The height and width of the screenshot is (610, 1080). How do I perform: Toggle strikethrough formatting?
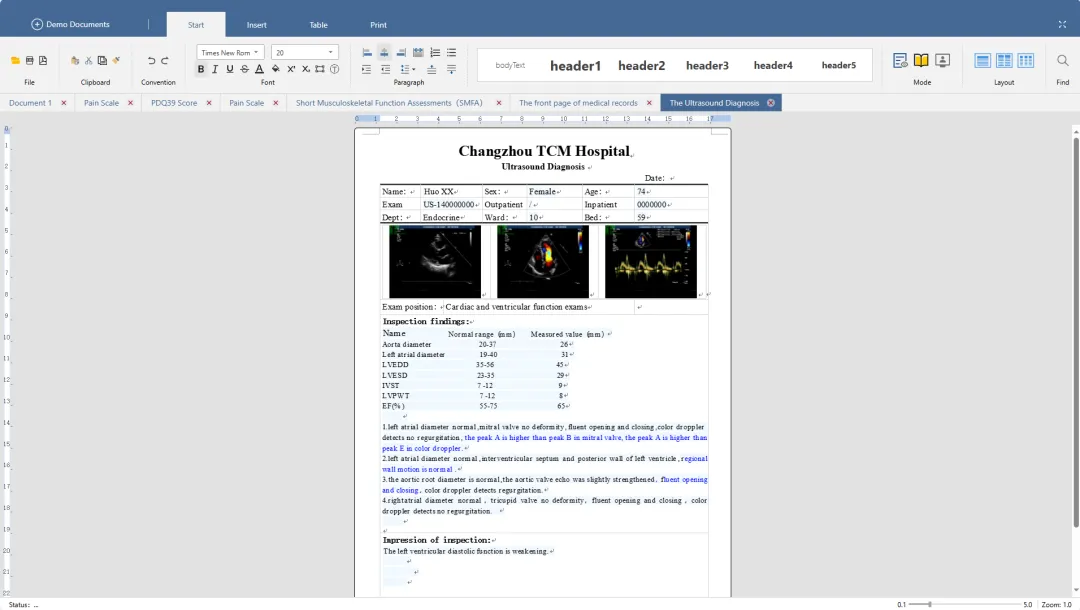(x=244, y=69)
